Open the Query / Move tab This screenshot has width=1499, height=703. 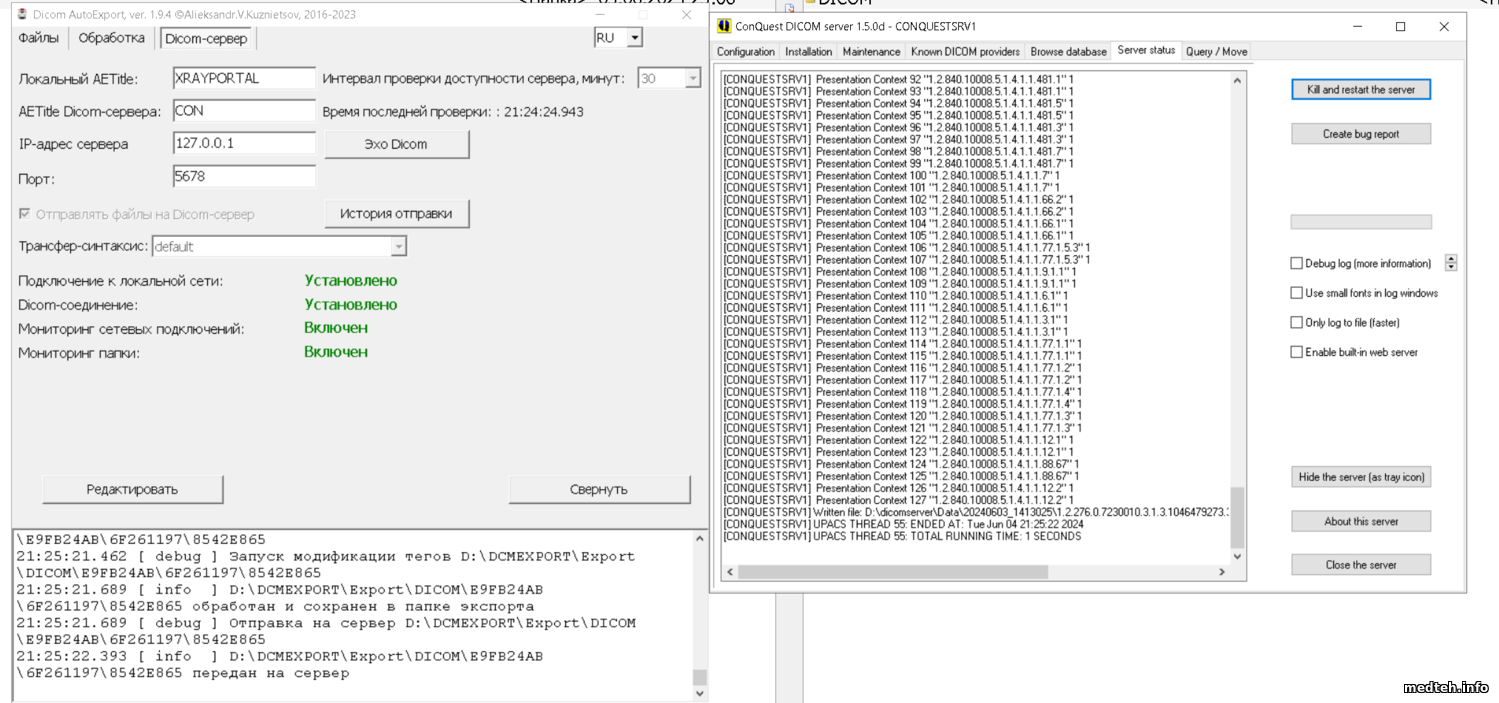click(x=1216, y=52)
